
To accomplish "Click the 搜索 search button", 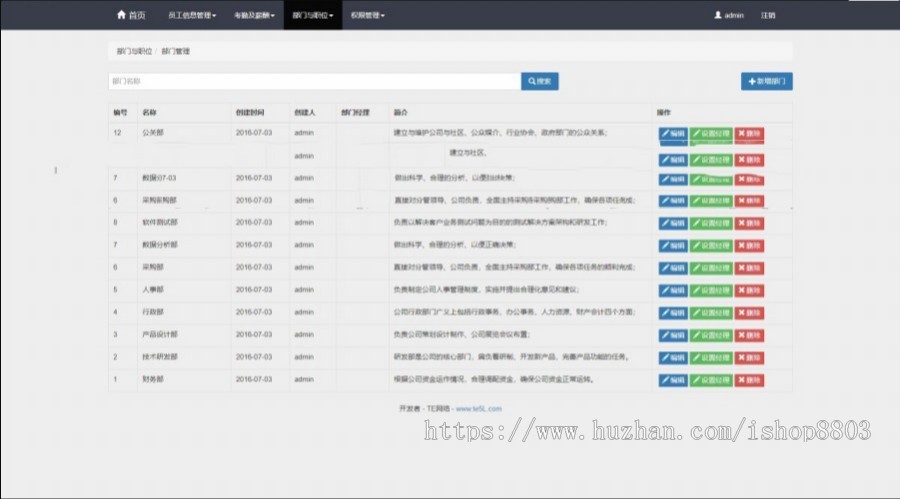I will (x=540, y=81).
